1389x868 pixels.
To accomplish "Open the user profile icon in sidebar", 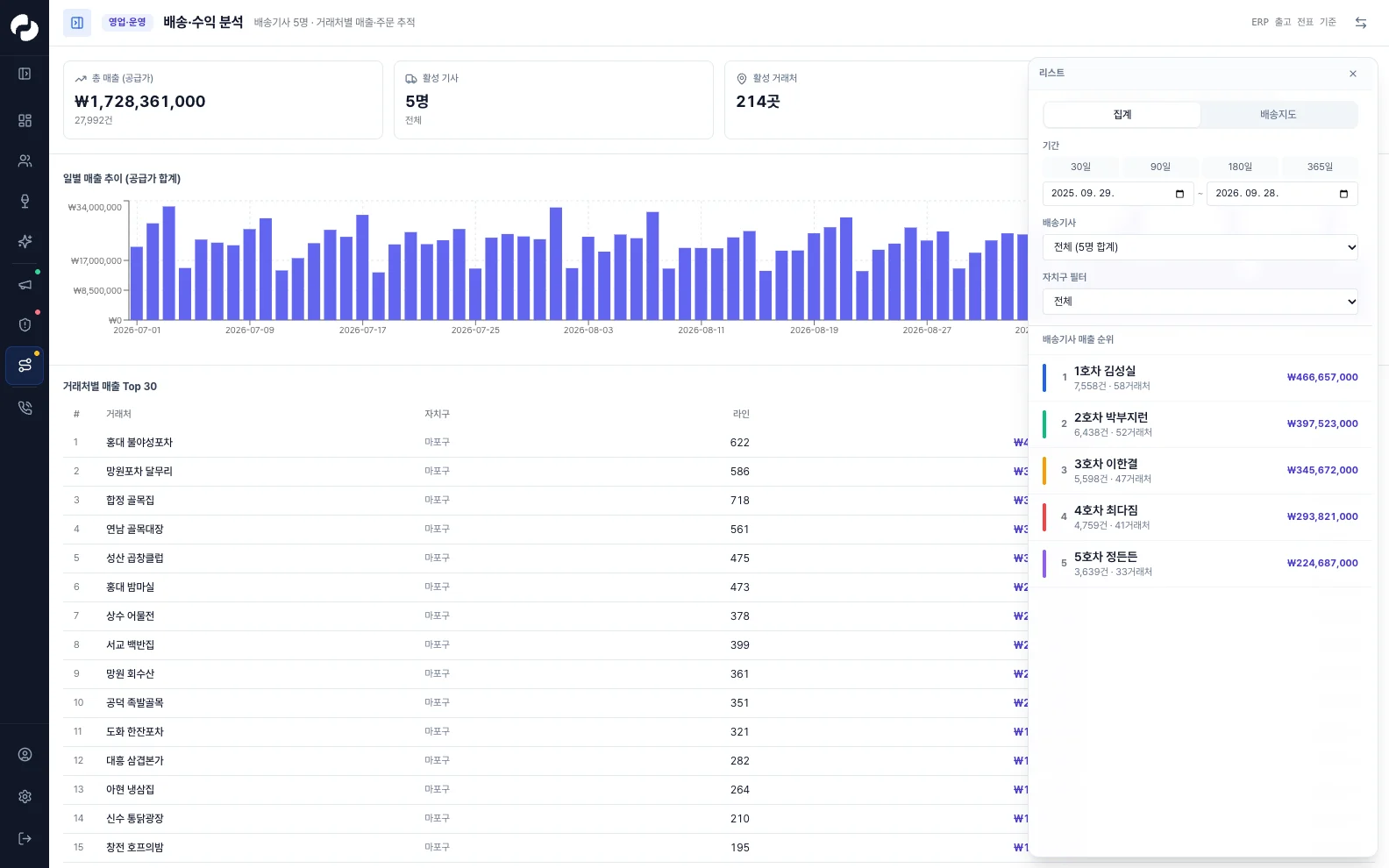I will [25, 755].
